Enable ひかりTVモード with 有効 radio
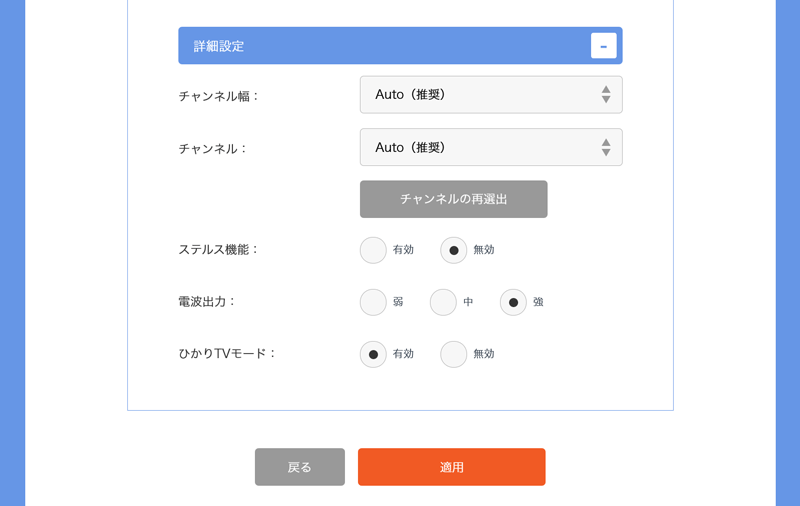 click(x=373, y=354)
